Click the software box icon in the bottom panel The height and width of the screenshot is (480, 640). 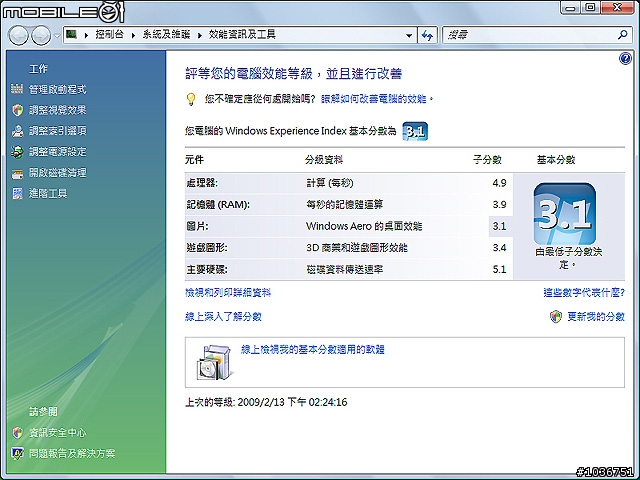coord(214,362)
